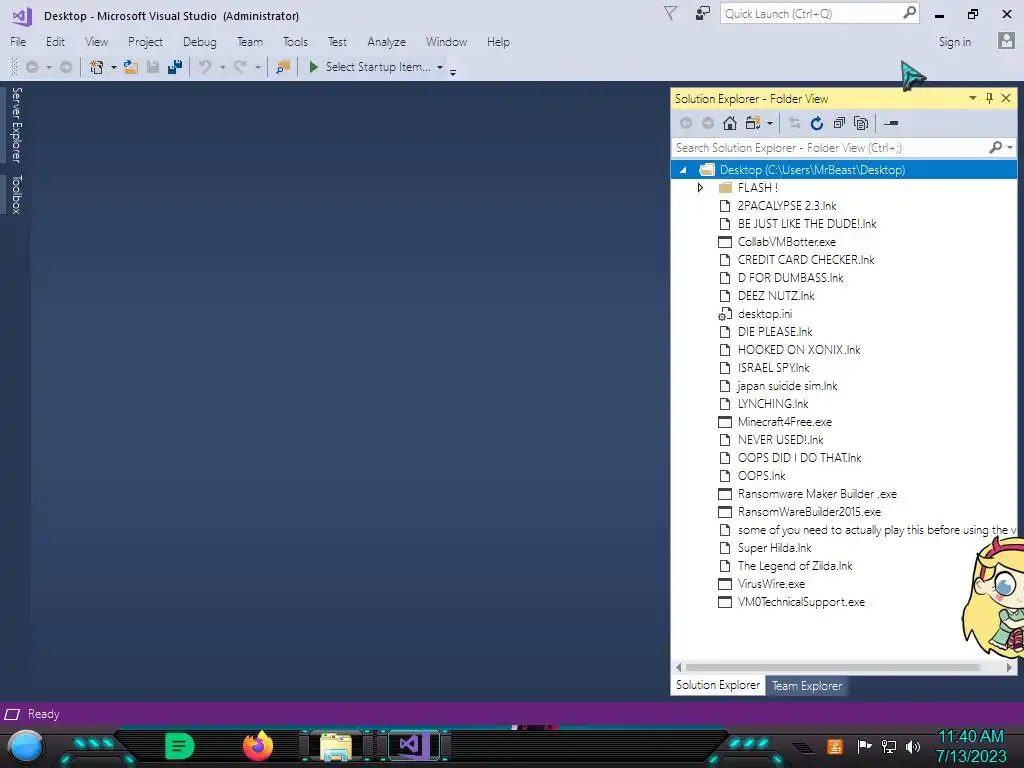Click the Sign in link

955,42
